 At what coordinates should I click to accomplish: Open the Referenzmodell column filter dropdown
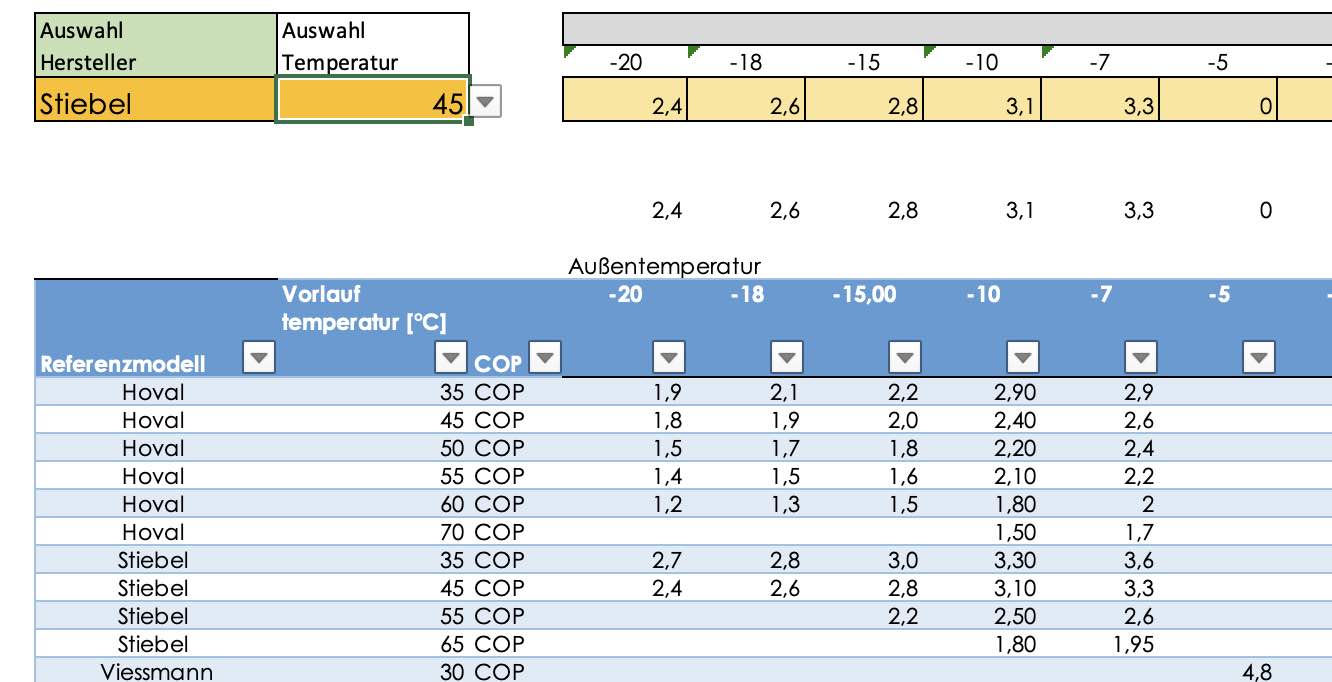(x=259, y=358)
